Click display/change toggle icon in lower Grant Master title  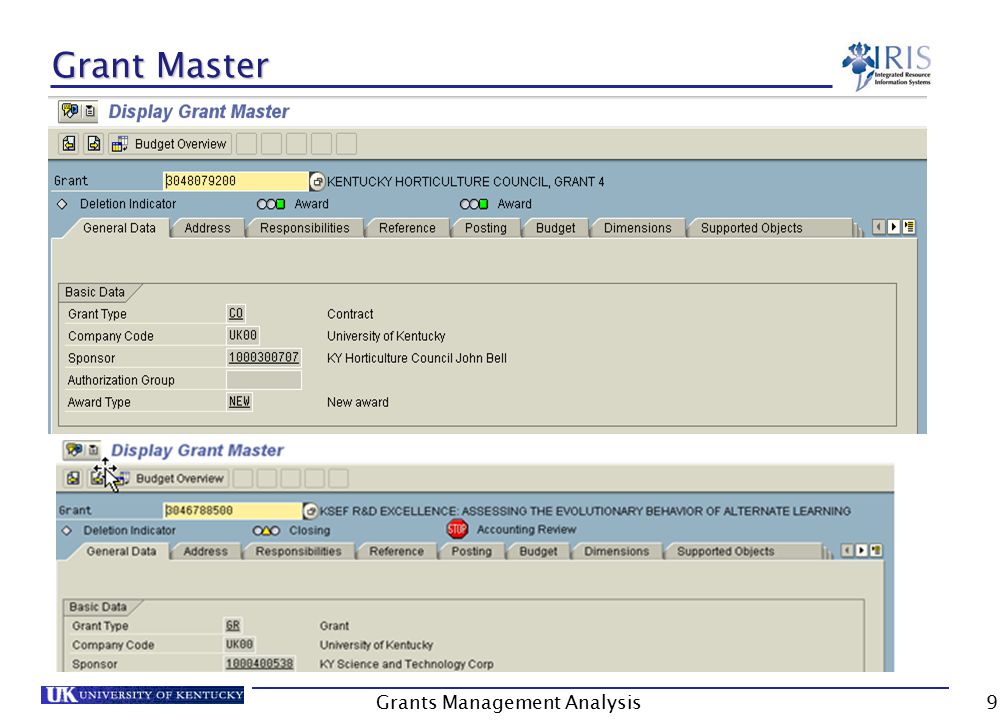[74, 450]
